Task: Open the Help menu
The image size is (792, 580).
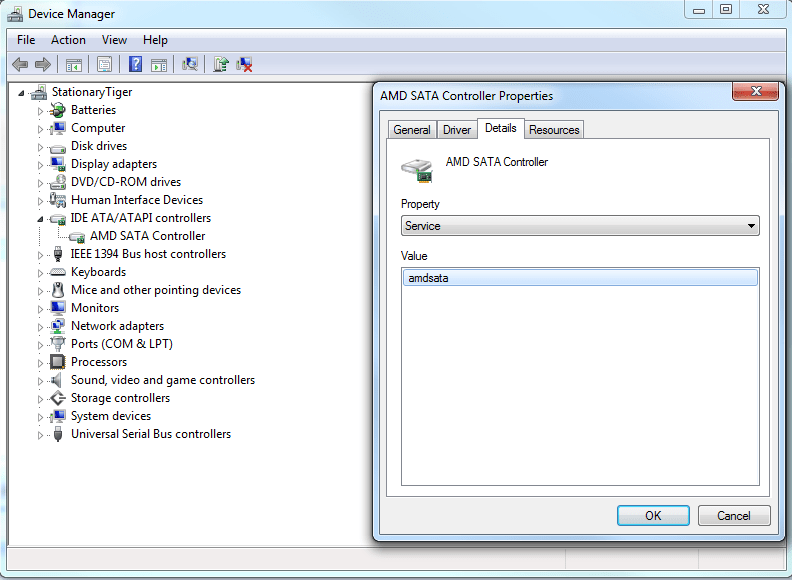Action: pos(155,40)
